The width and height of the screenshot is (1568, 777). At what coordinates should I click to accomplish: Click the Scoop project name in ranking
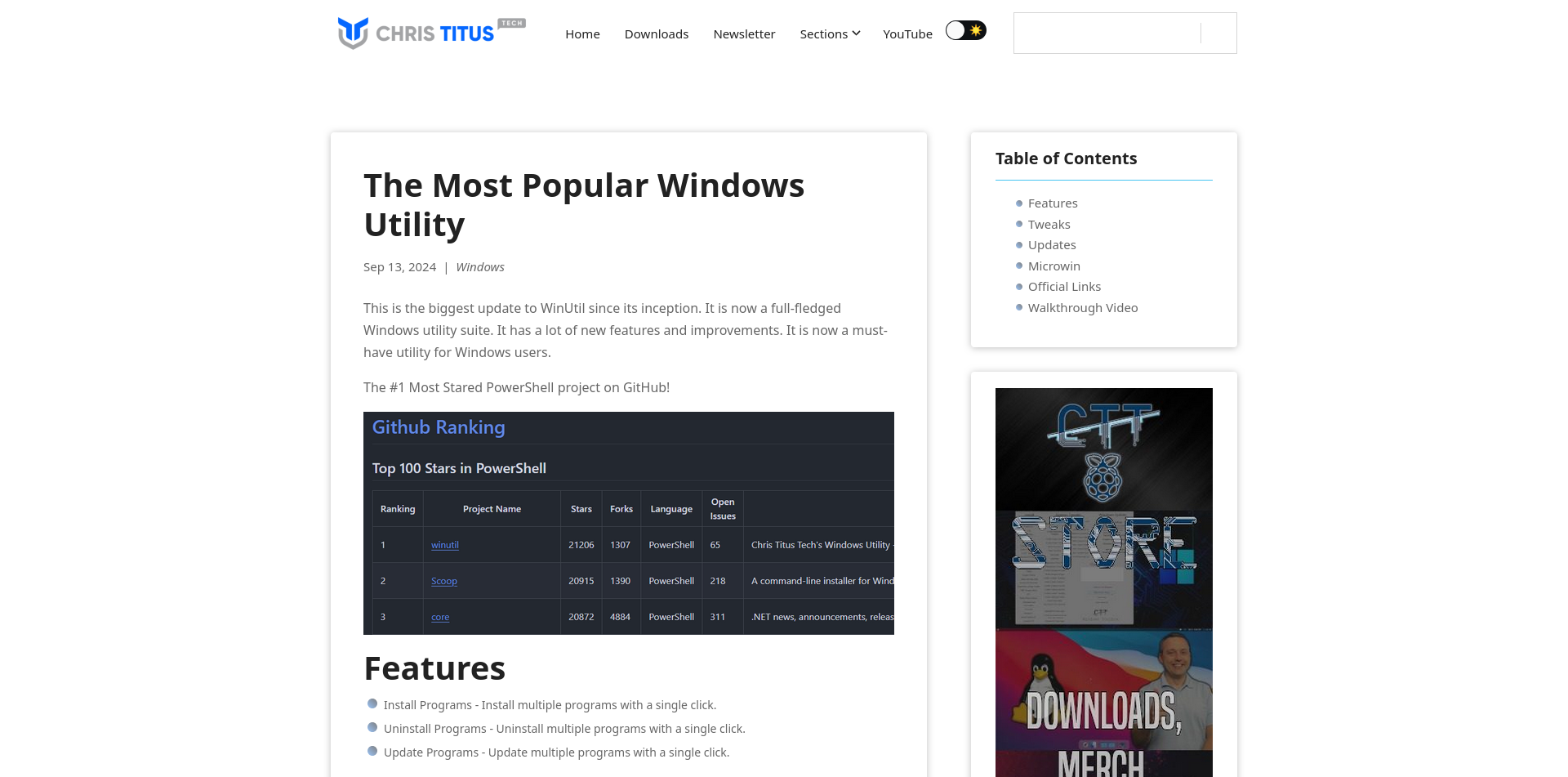click(444, 581)
